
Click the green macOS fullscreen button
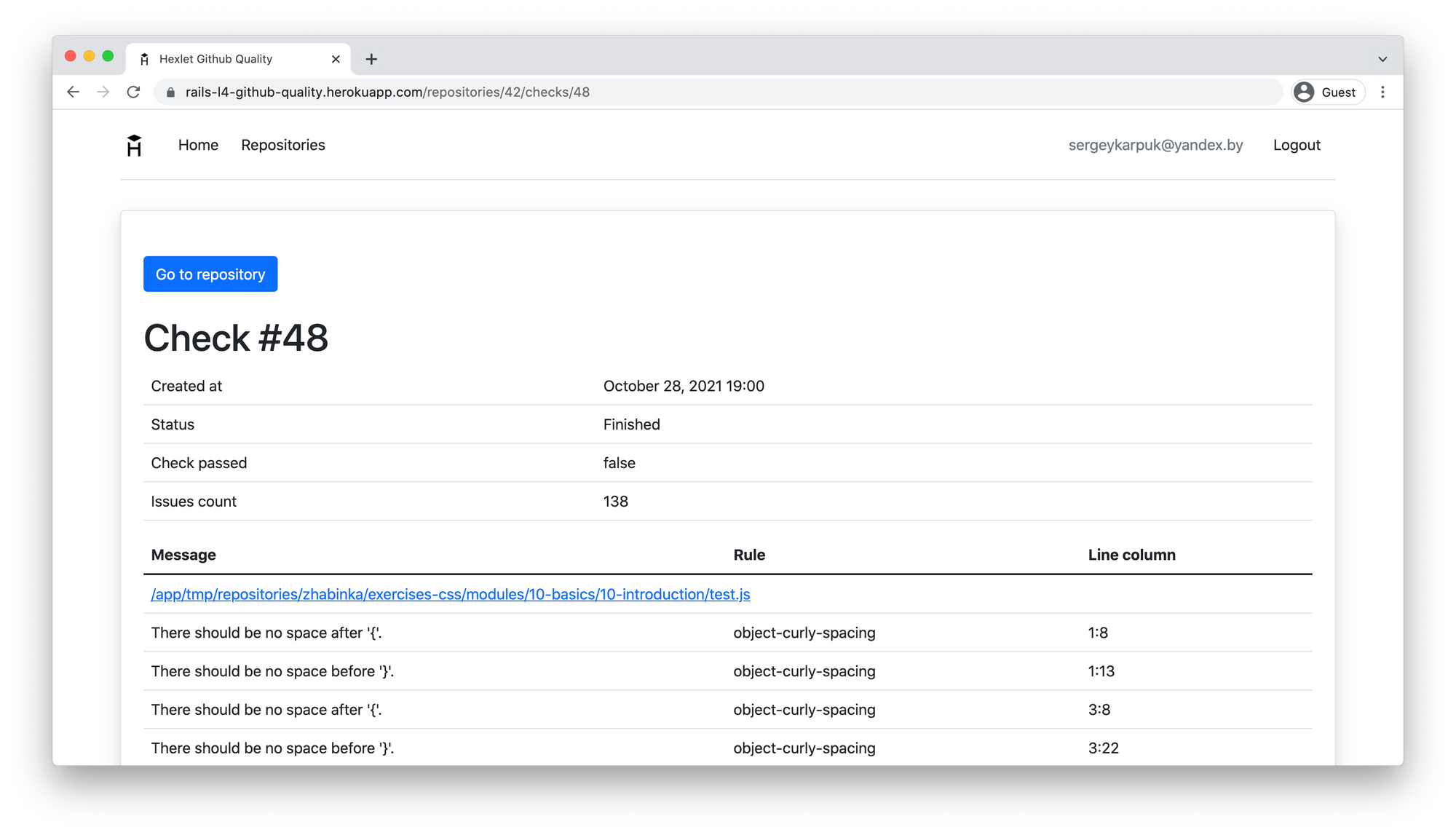(x=108, y=57)
